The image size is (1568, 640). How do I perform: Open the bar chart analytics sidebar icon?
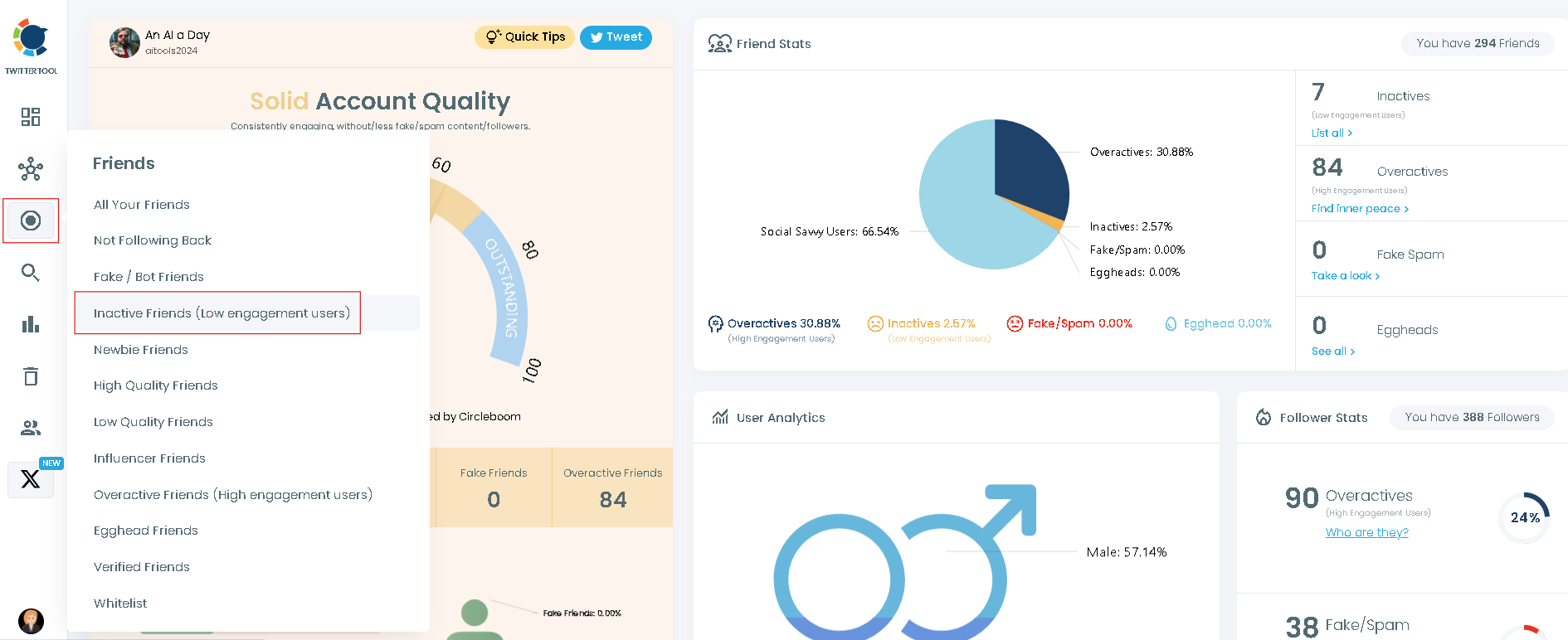pyautogui.click(x=31, y=324)
